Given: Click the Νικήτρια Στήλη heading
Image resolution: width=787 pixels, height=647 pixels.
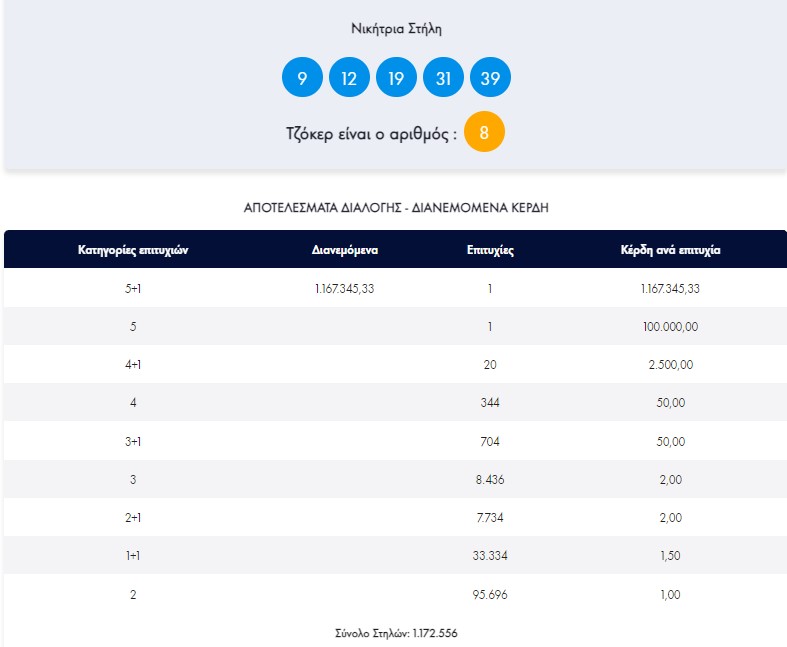Looking at the screenshot, I should [397, 29].
